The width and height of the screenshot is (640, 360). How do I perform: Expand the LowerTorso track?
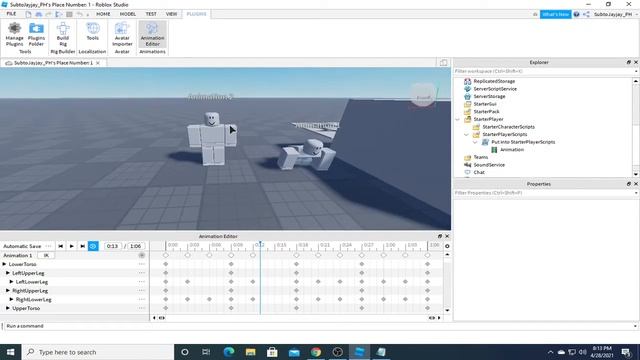click(x=4, y=264)
